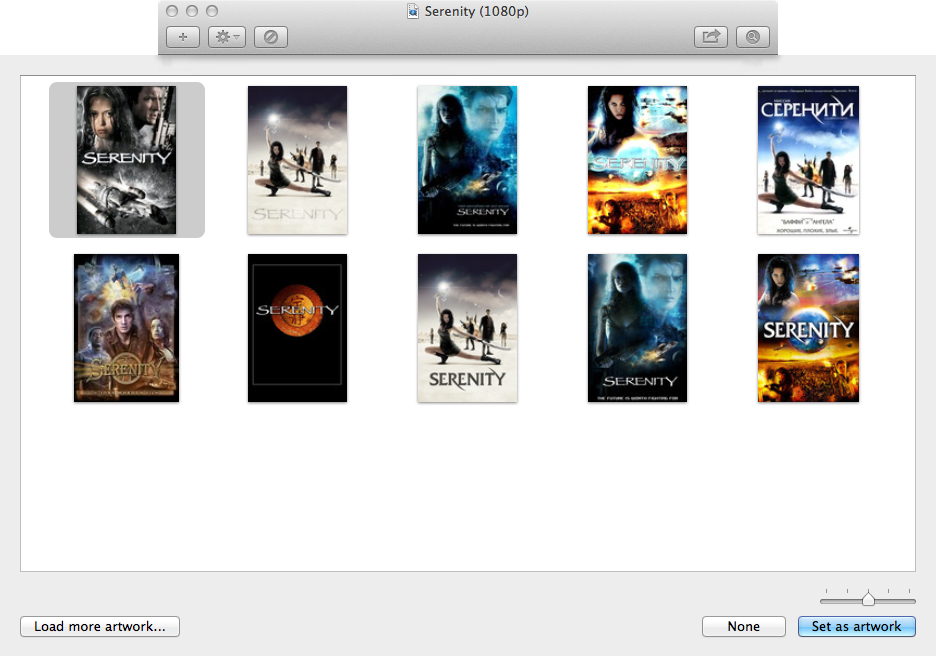The image size is (936, 656).
Task: Click Load more artwork button
Action: (100, 626)
